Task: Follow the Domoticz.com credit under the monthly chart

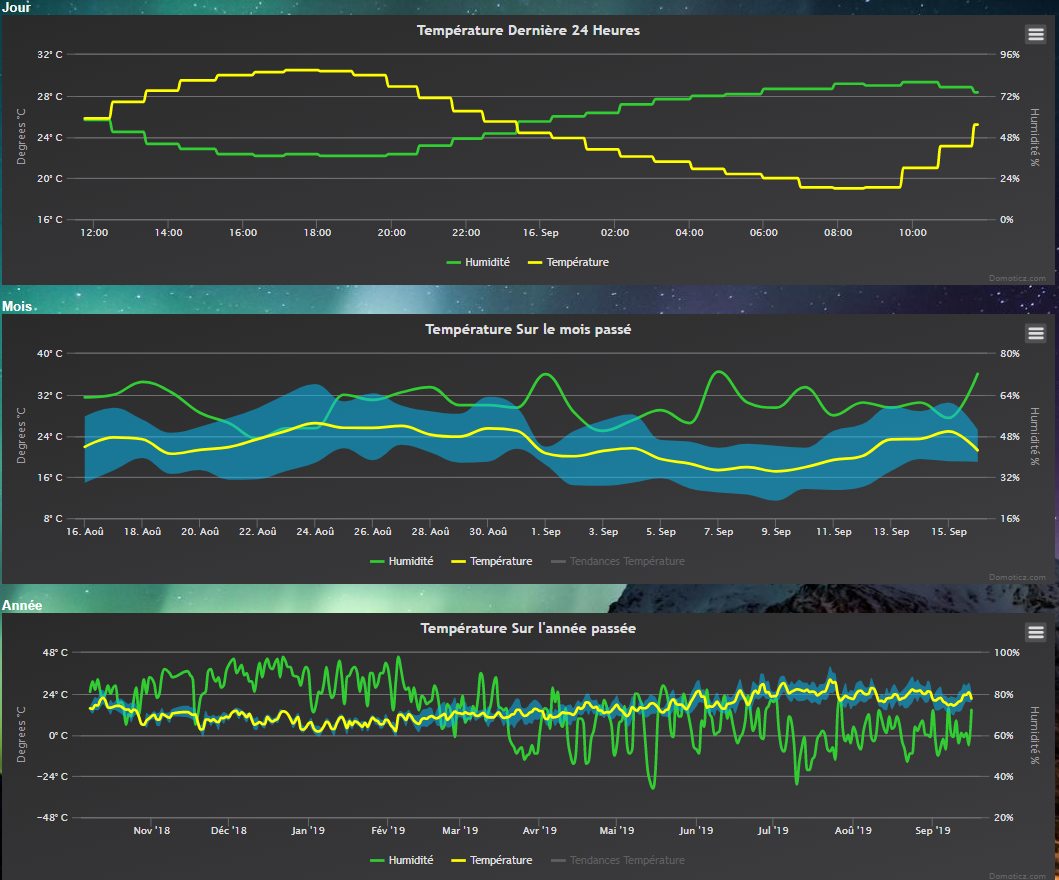Action: (x=1019, y=577)
